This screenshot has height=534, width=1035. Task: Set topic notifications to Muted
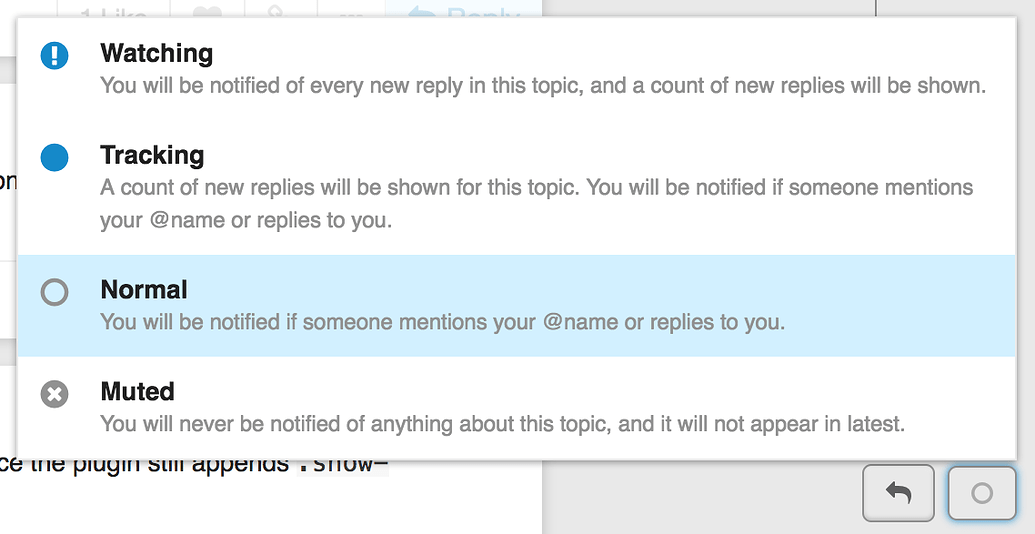(x=138, y=391)
